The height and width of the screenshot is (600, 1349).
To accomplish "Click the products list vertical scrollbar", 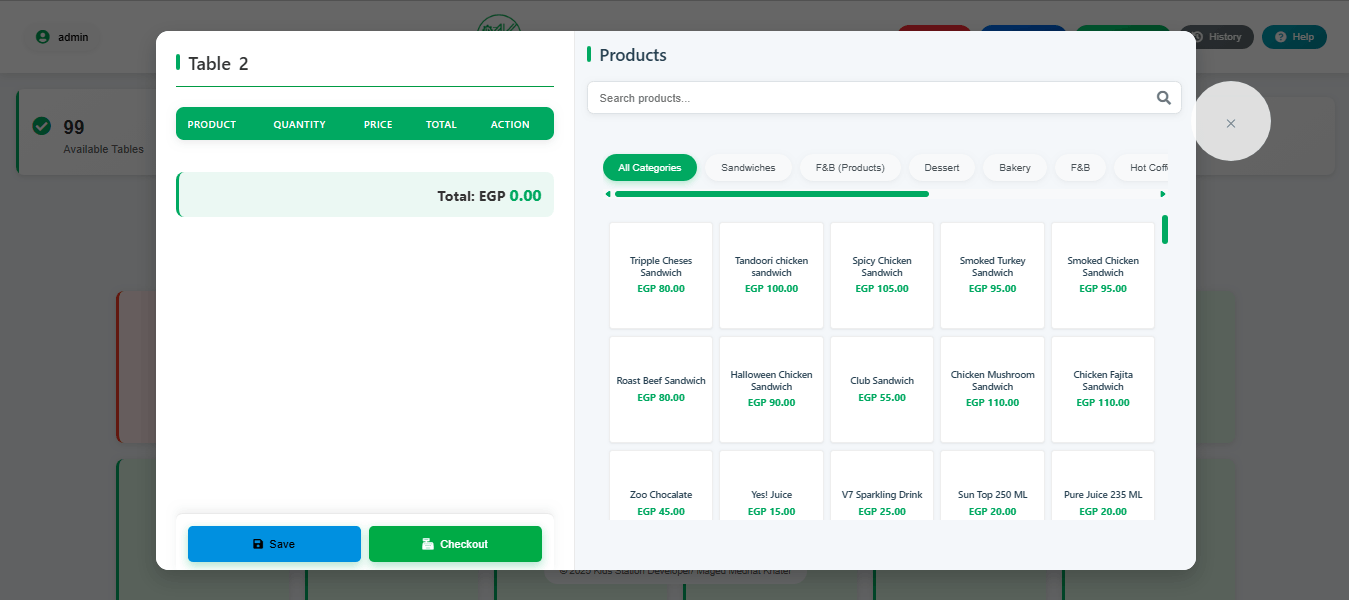I will point(1165,229).
